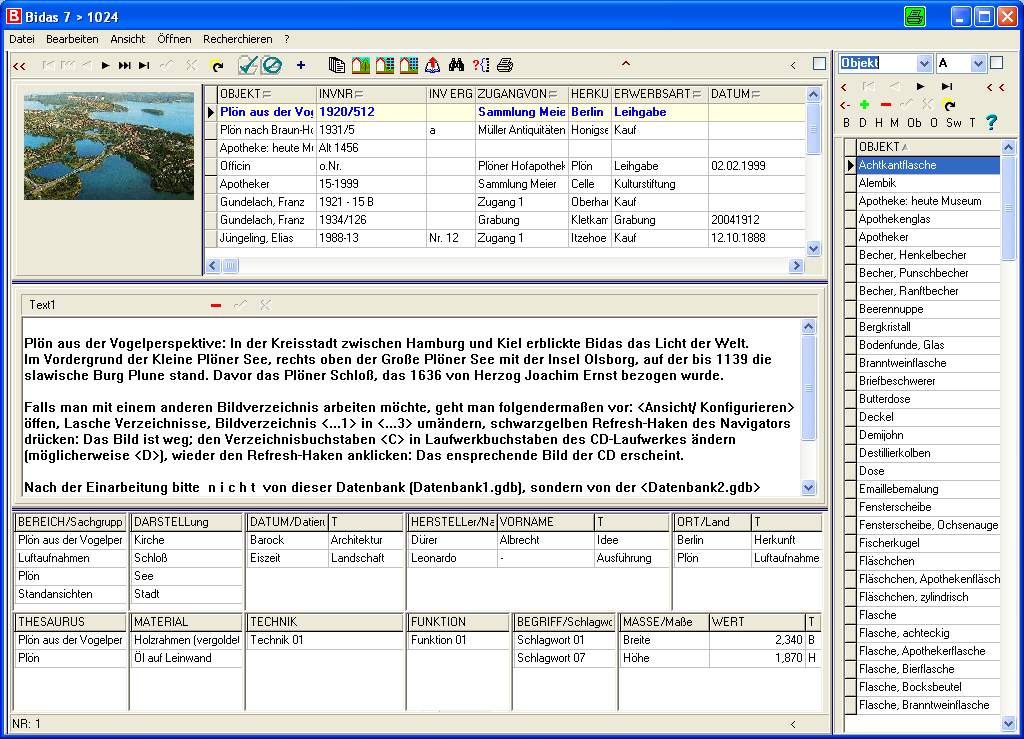Tick the checkbox at main toolbar's right end
1024x739 pixels.
click(819, 63)
